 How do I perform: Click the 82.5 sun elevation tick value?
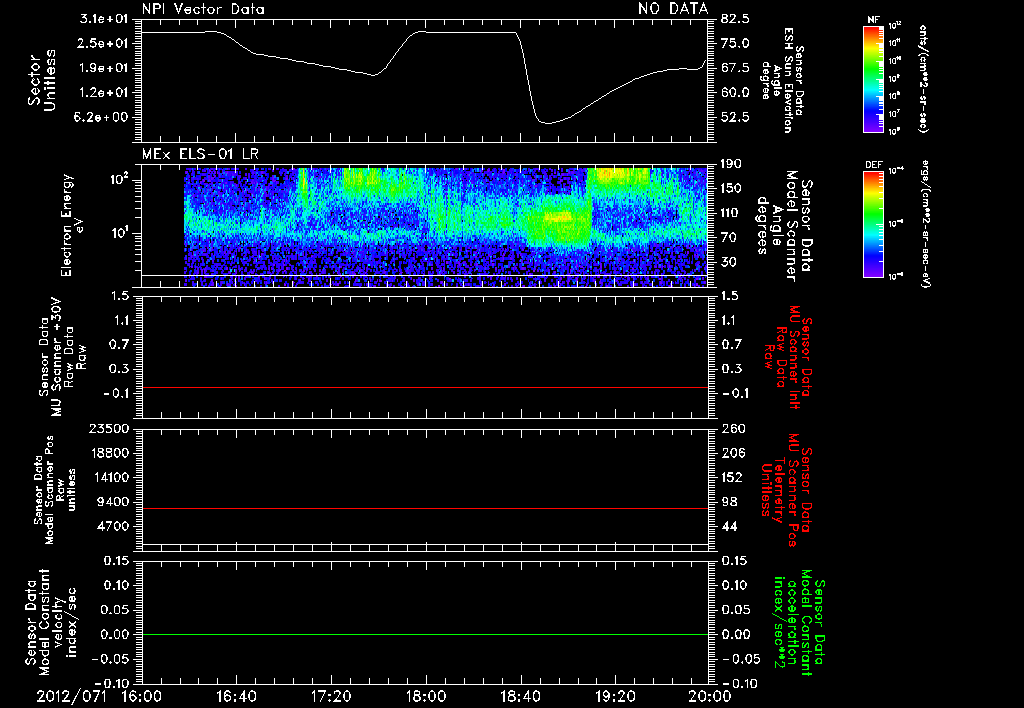[735, 19]
